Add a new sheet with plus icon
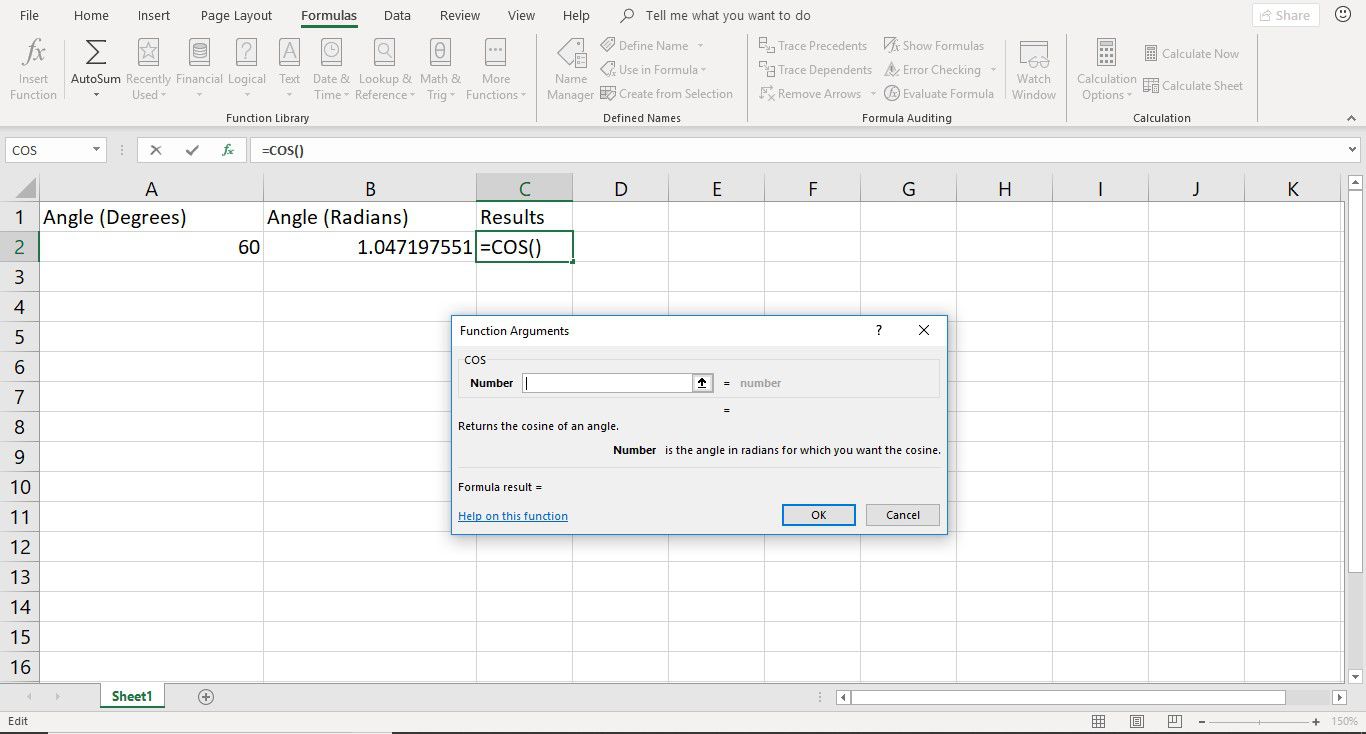1366x734 pixels. 206,697
